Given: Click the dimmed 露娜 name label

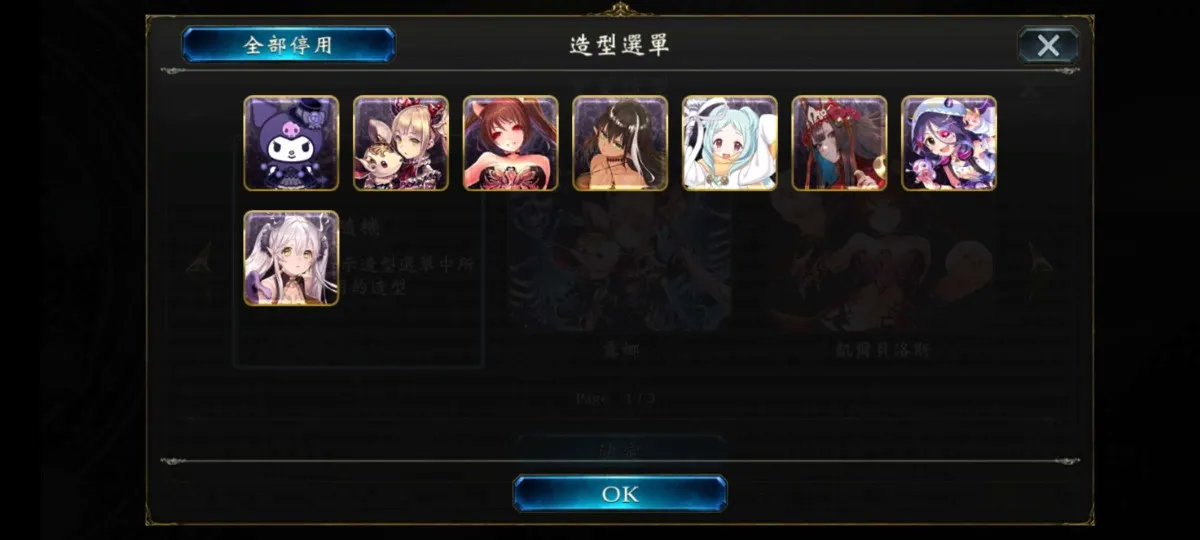Looking at the screenshot, I should [620, 351].
